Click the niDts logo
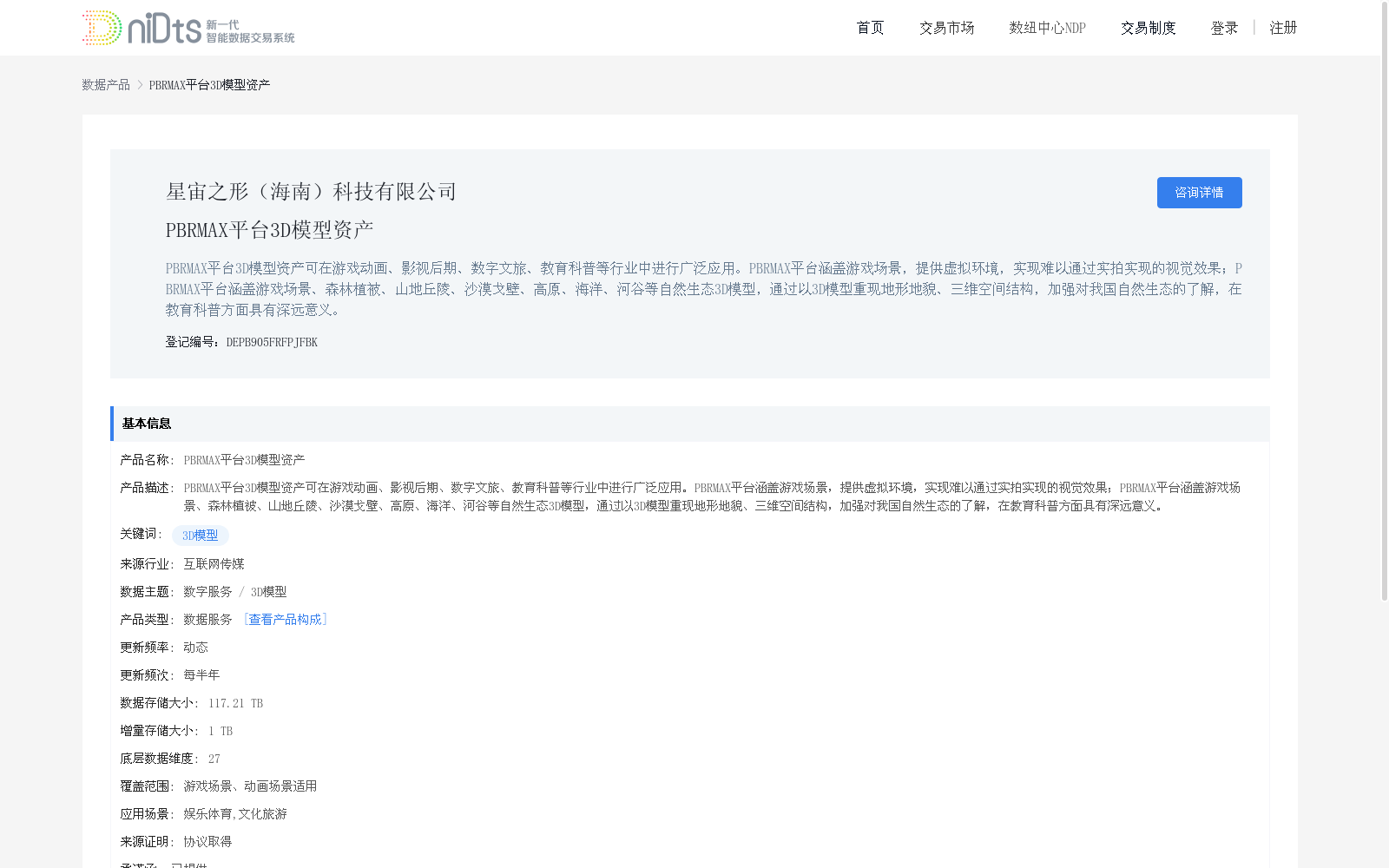Viewport: 1389px width, 868px height. point(188,28)
